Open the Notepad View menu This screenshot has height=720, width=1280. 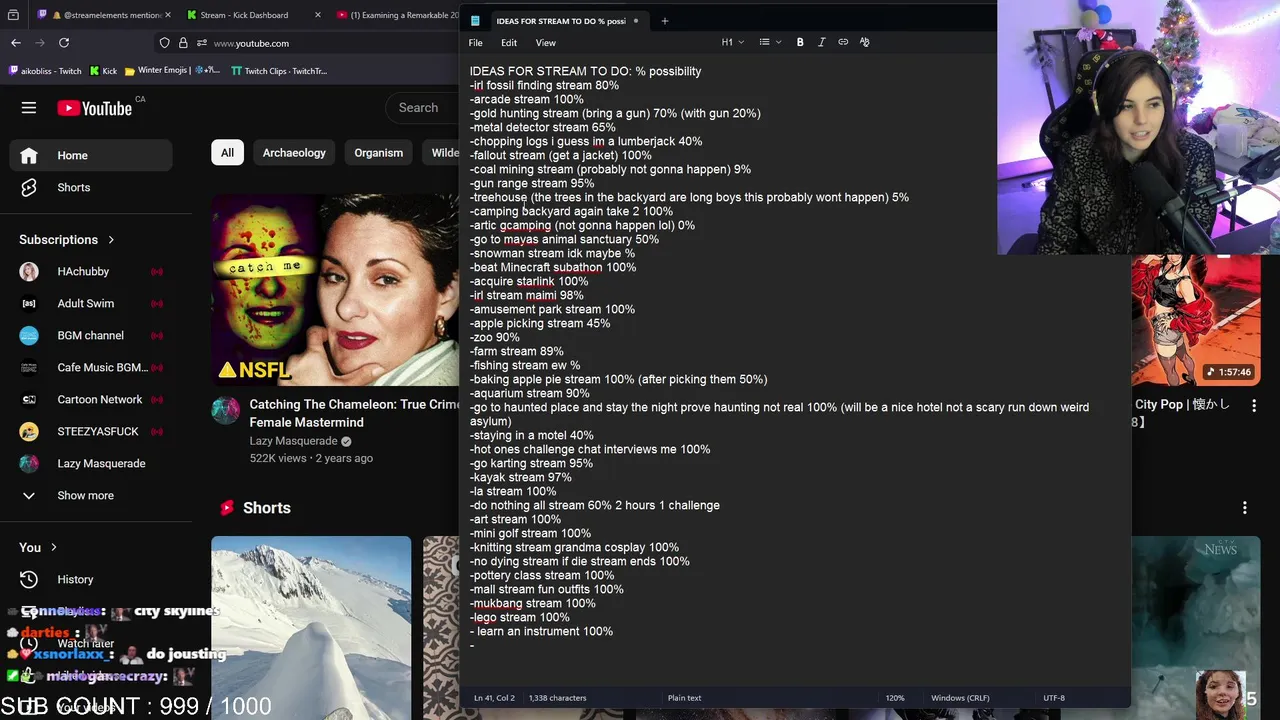pos(546,43)
